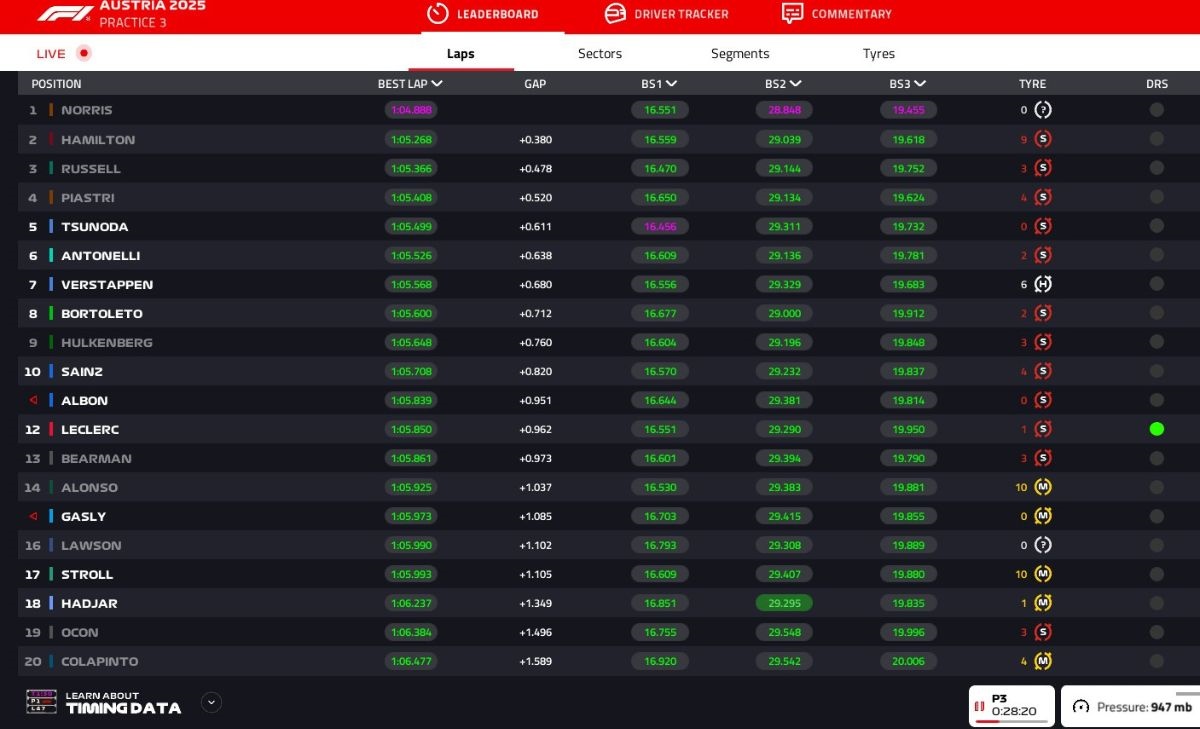The width and height of the screenshot is (1200, 729).
Task: Select Tsunoda's driver name
Action: click(94, 227)
